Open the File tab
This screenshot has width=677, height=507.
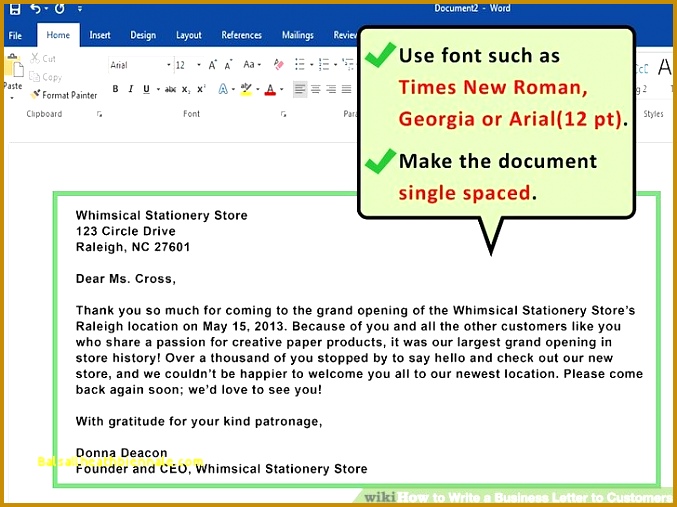[16, 35]
